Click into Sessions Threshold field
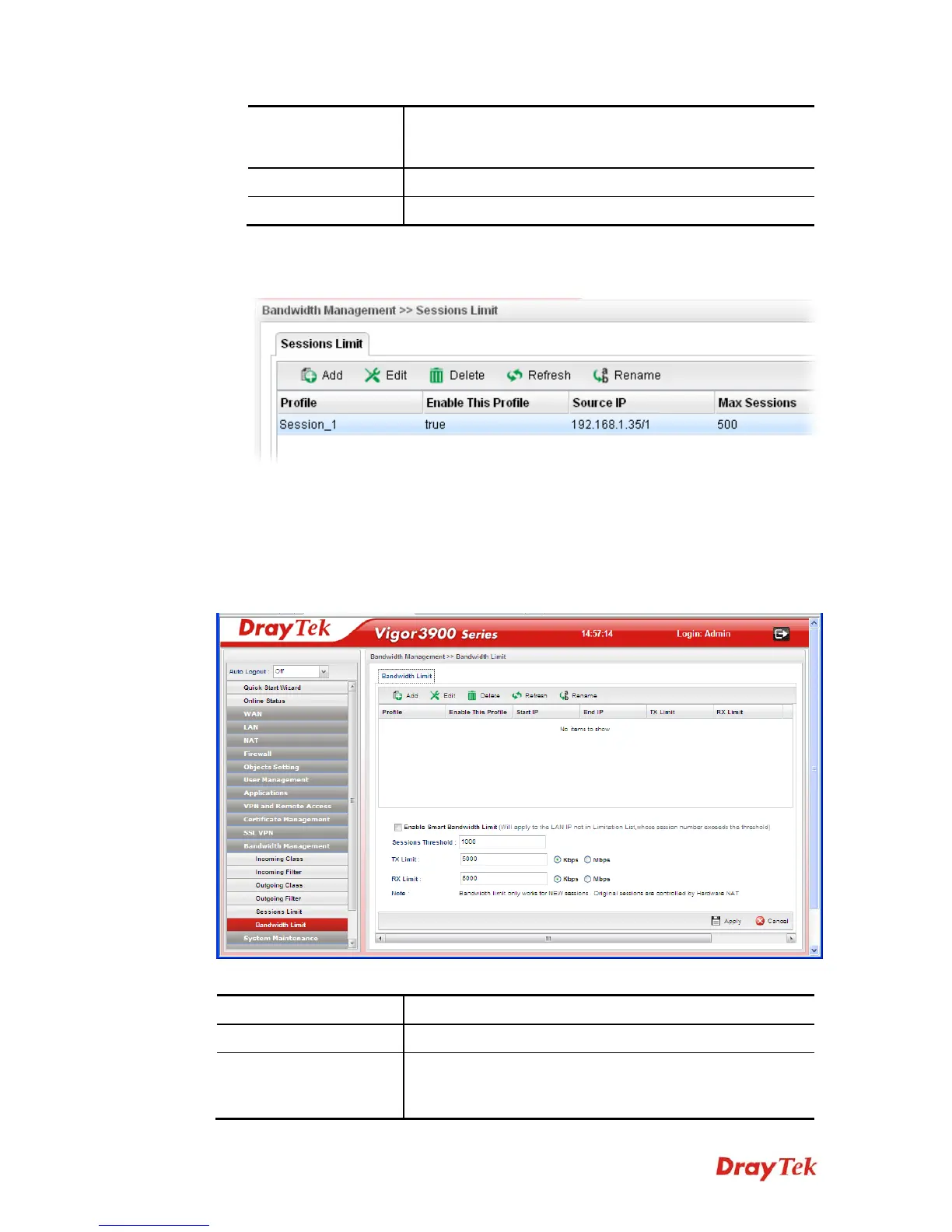The image size is (952, 1232). (x=502, y=842)
